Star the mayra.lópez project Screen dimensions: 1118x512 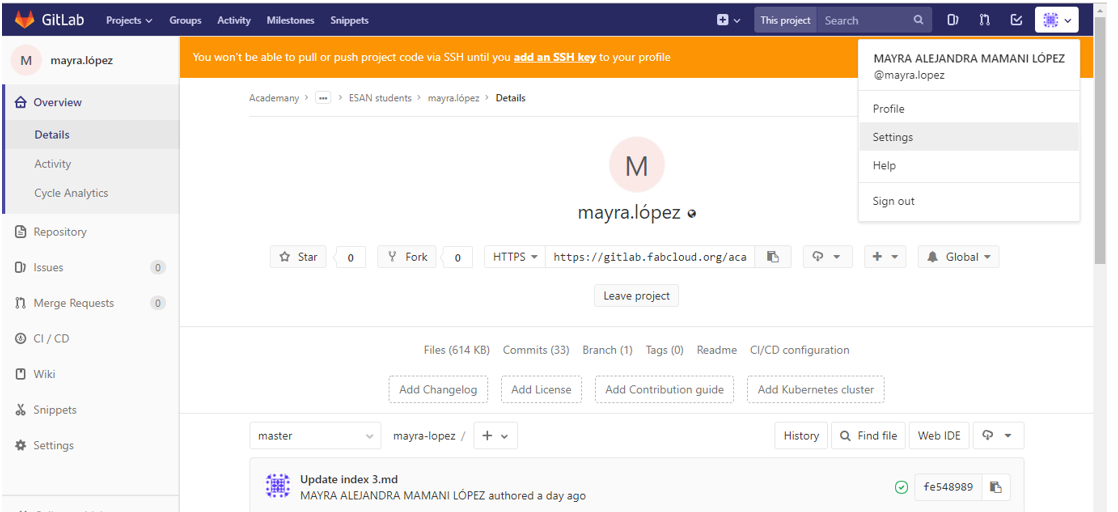[x=298, y=257]
